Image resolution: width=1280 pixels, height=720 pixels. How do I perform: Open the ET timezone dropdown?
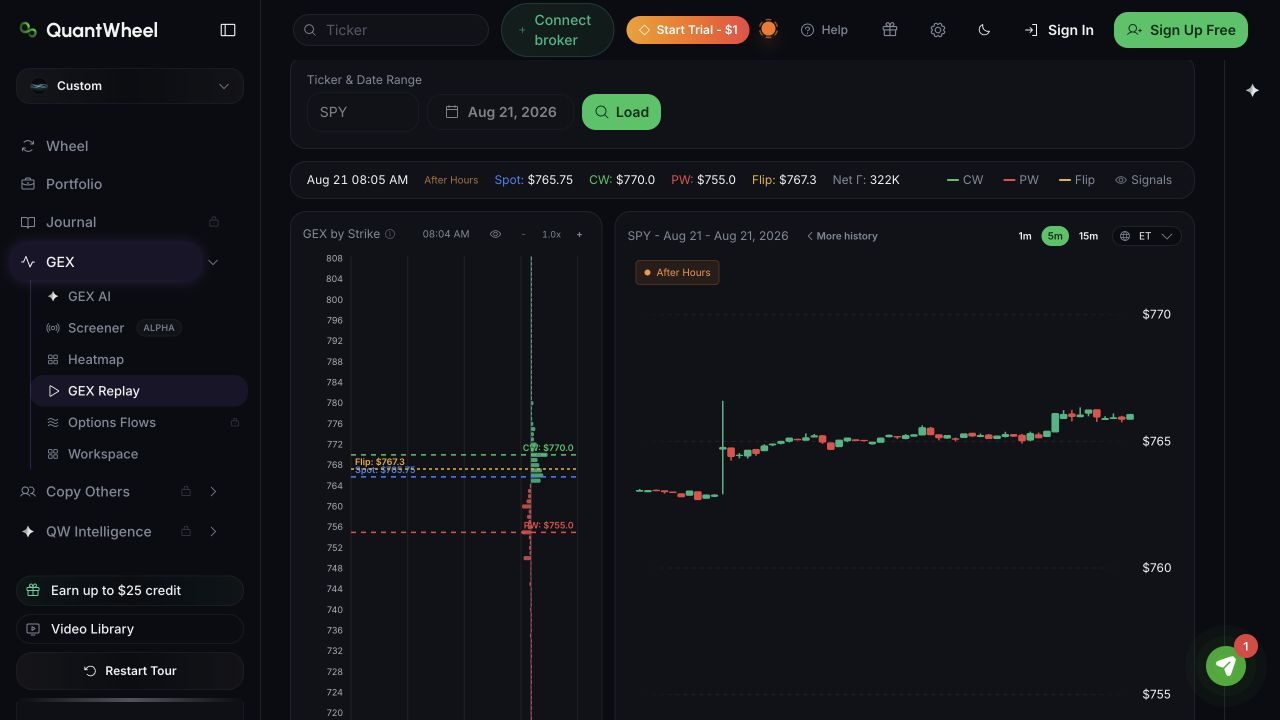(x=1146, y=236)
